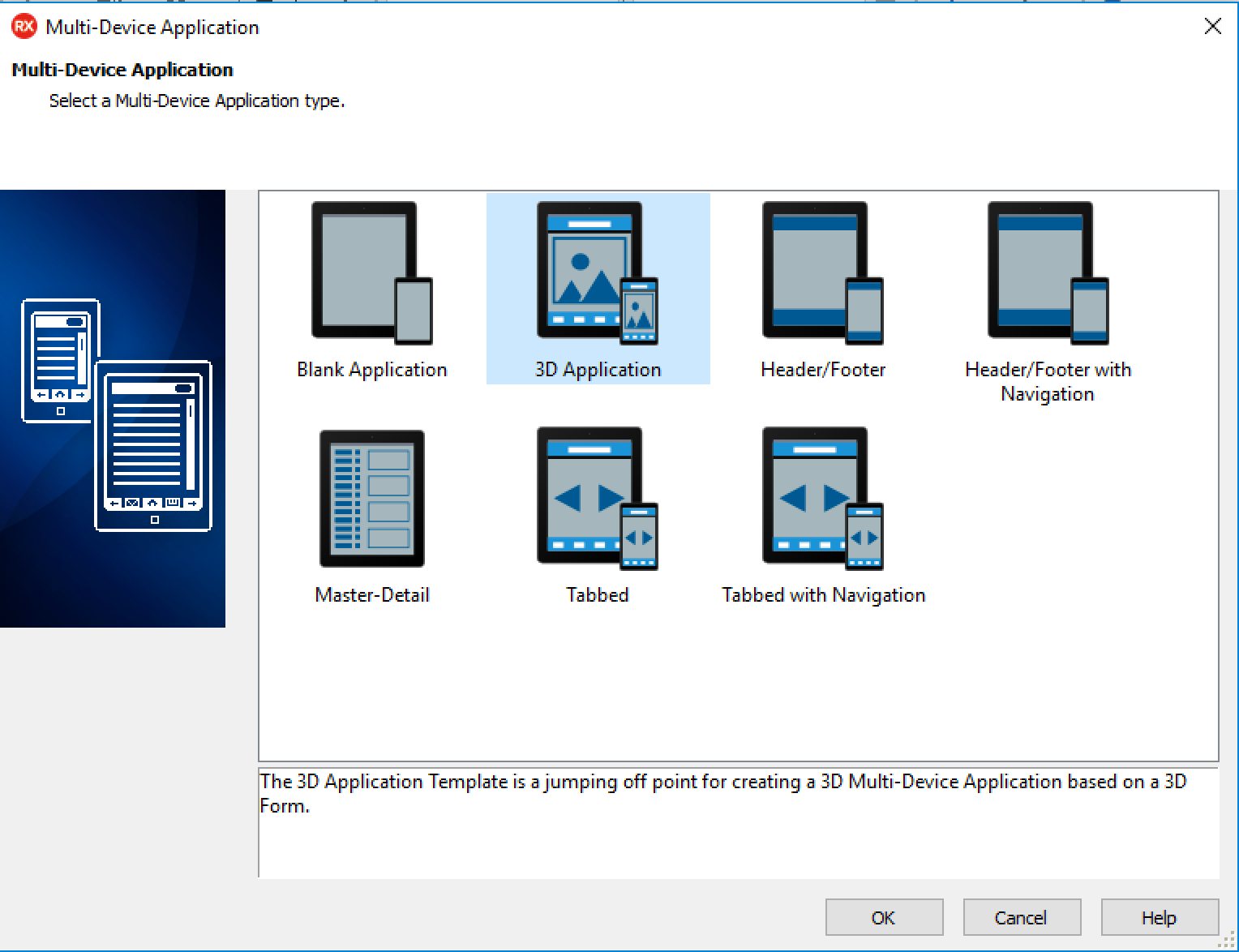The height and width of the screenshot is (952, 1239).
Task: Click the RX logo in title bar
Action: (24, 27)
